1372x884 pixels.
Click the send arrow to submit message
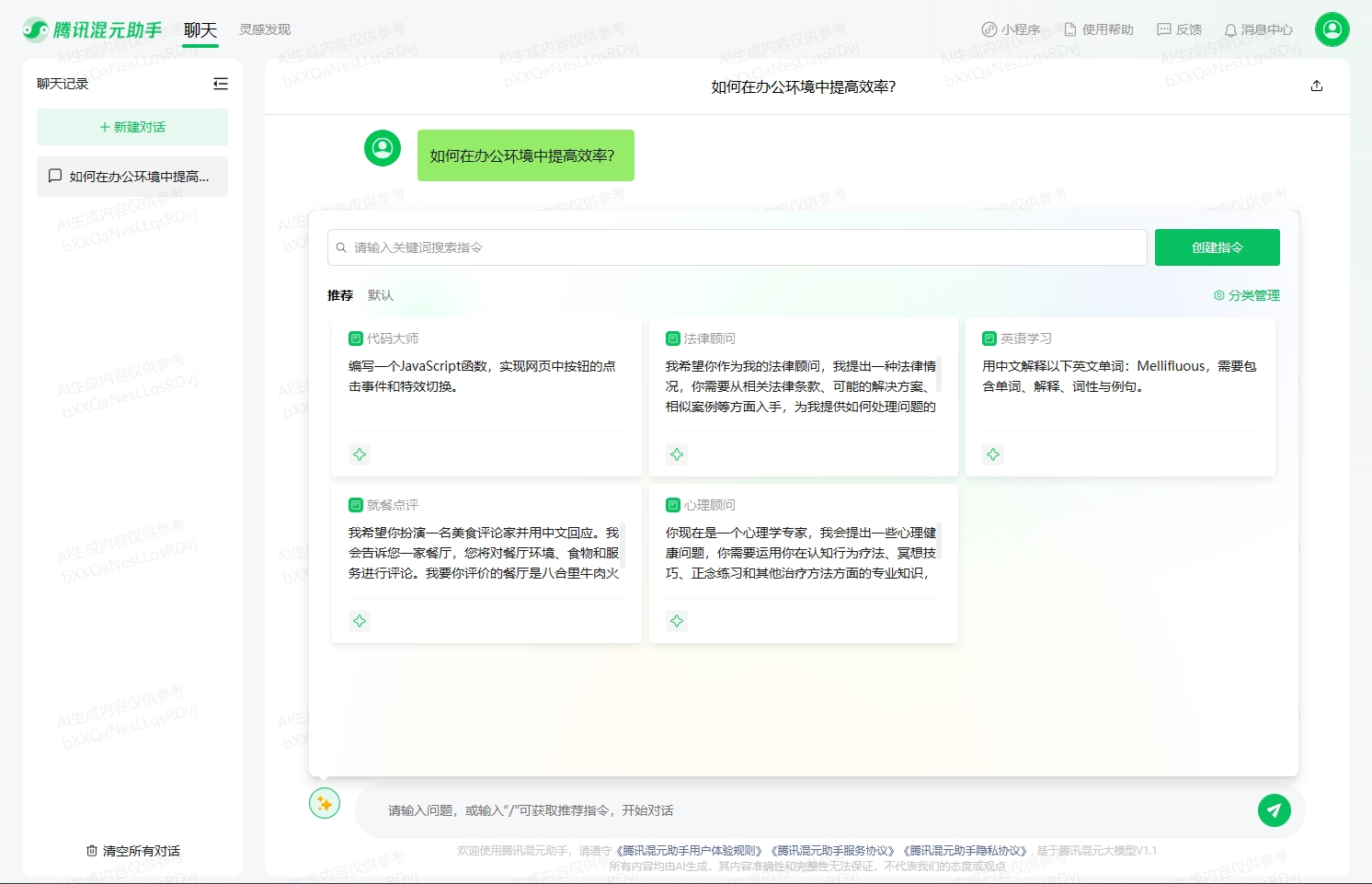pos(1275,810)
